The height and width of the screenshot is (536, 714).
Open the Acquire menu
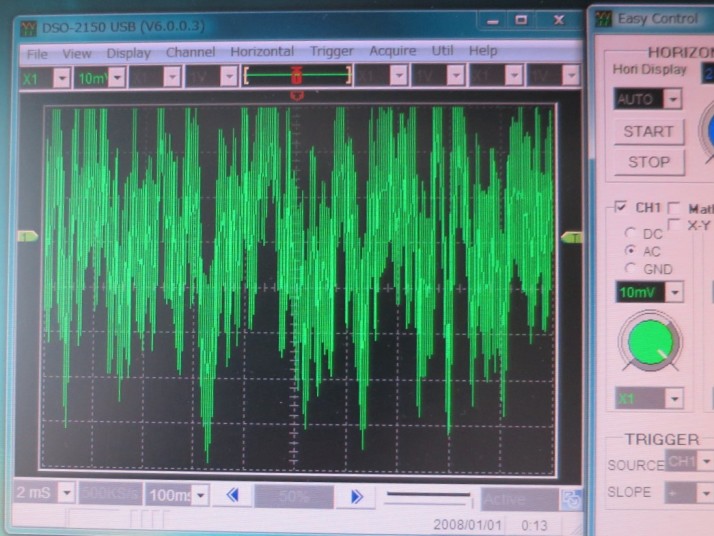point(392,51)
